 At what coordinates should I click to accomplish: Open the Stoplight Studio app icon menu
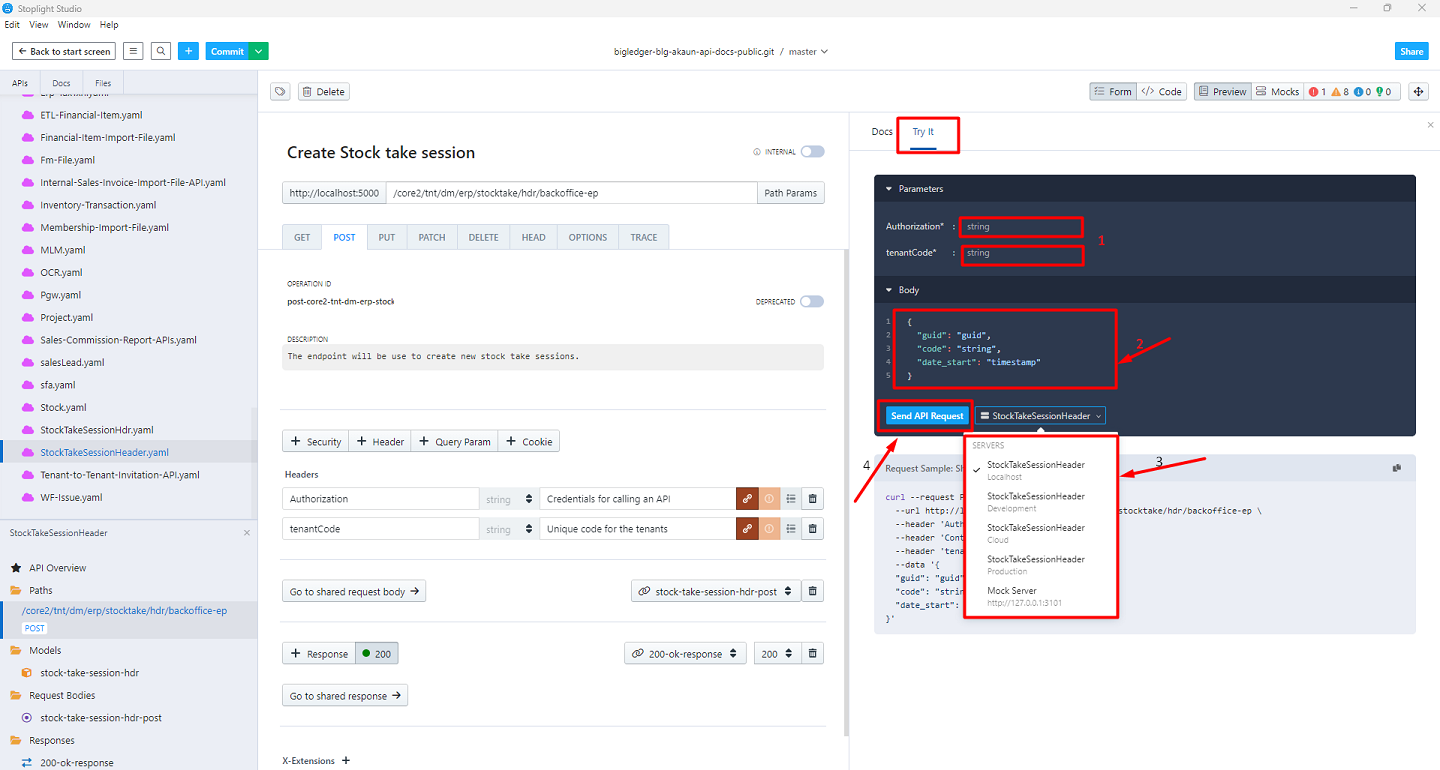(8, 8)
